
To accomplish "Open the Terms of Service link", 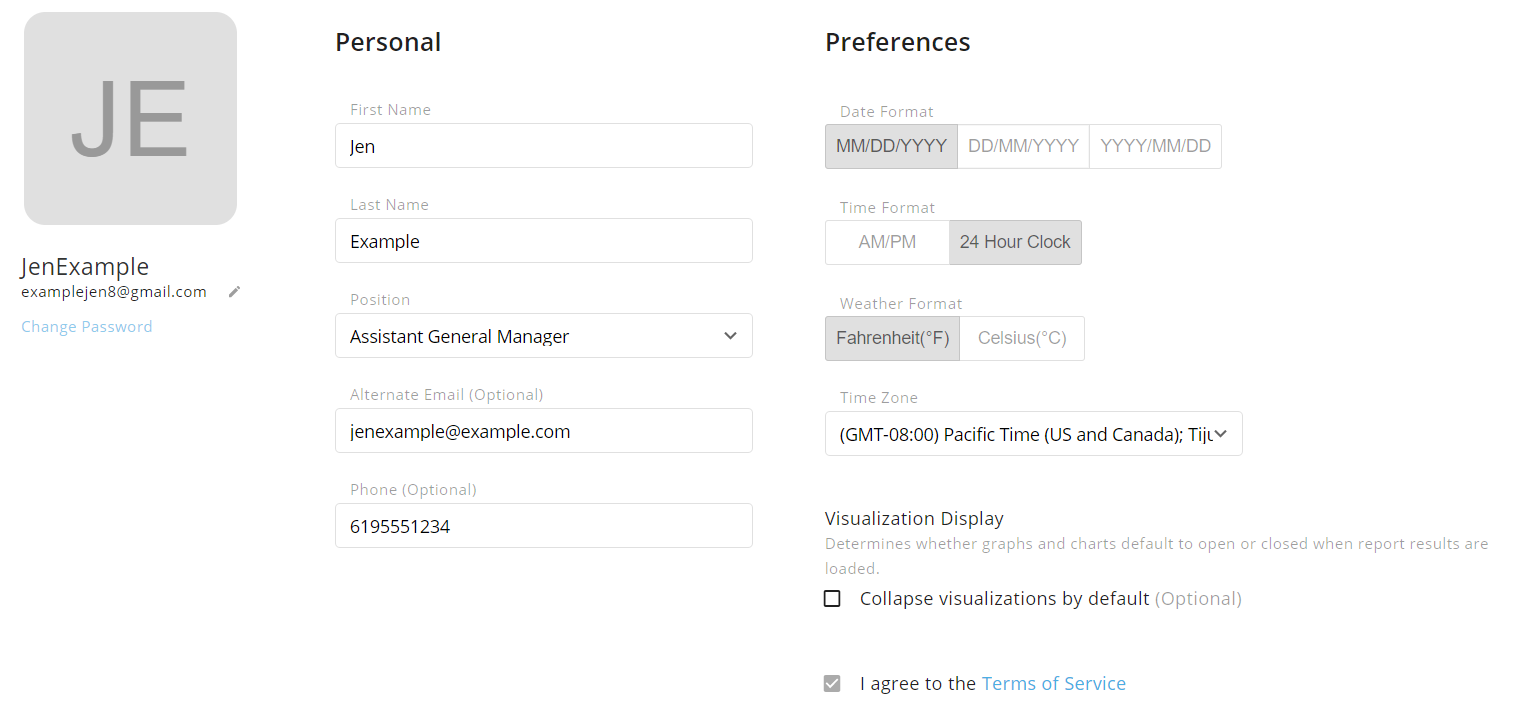I will [1053, 684].
